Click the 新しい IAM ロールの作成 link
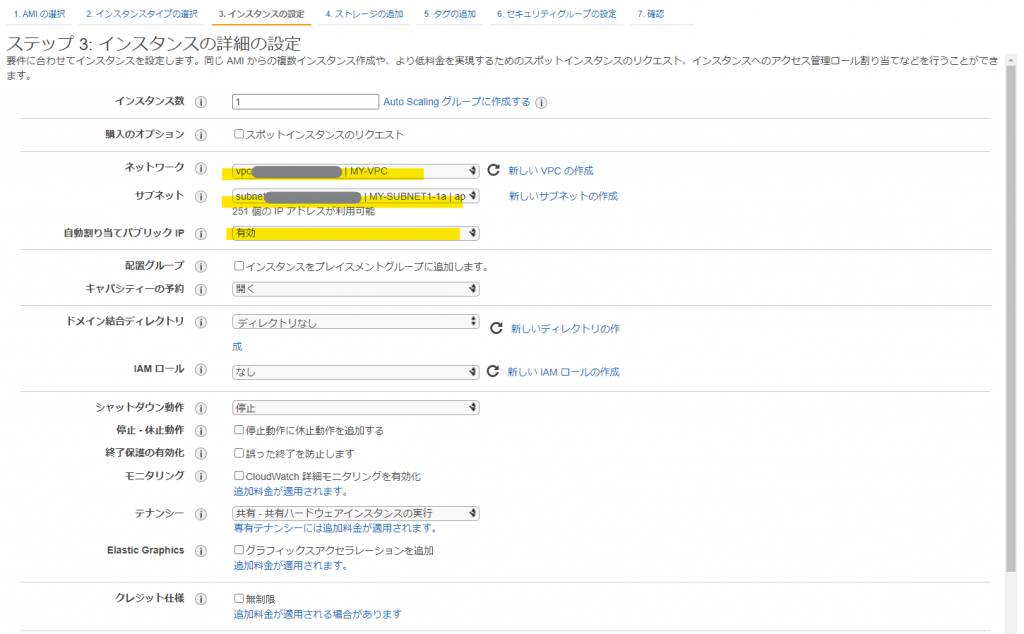Viewport: 1024px width, 634px height. tap(563, 372)
